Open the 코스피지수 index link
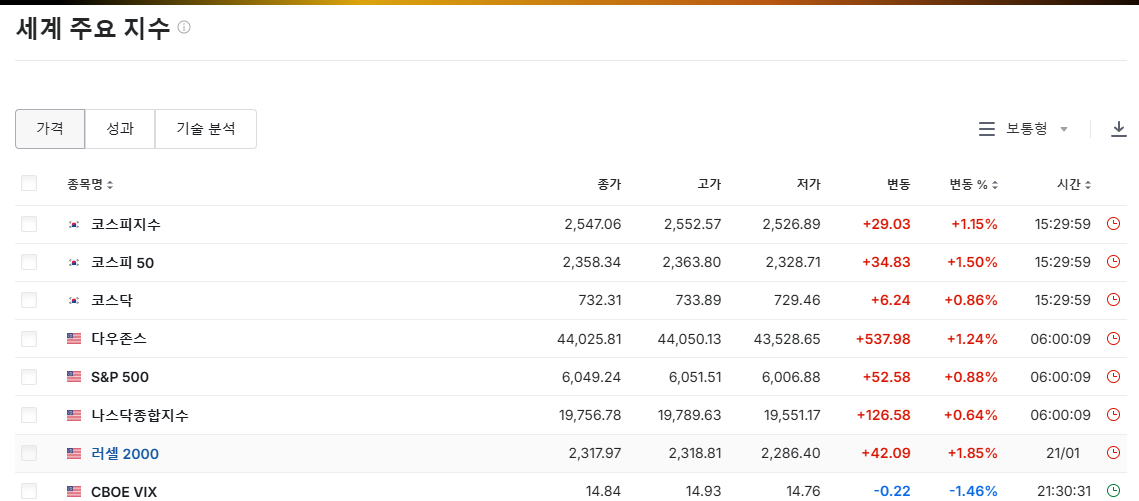This screenshot has height=501, width=1139. pos(126,224)
